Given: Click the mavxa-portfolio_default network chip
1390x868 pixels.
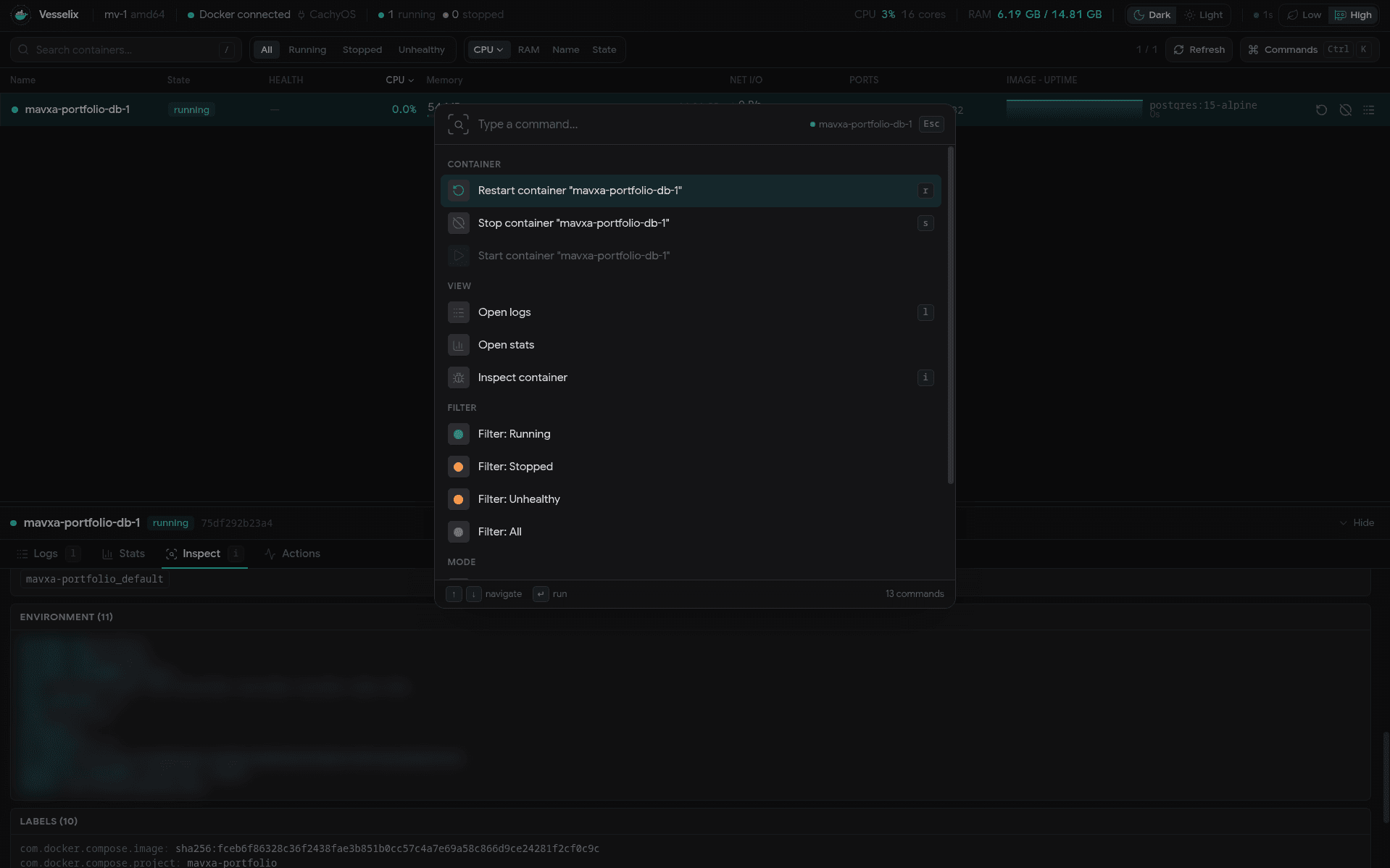Looking at the screenshot, I should point(95,580).
